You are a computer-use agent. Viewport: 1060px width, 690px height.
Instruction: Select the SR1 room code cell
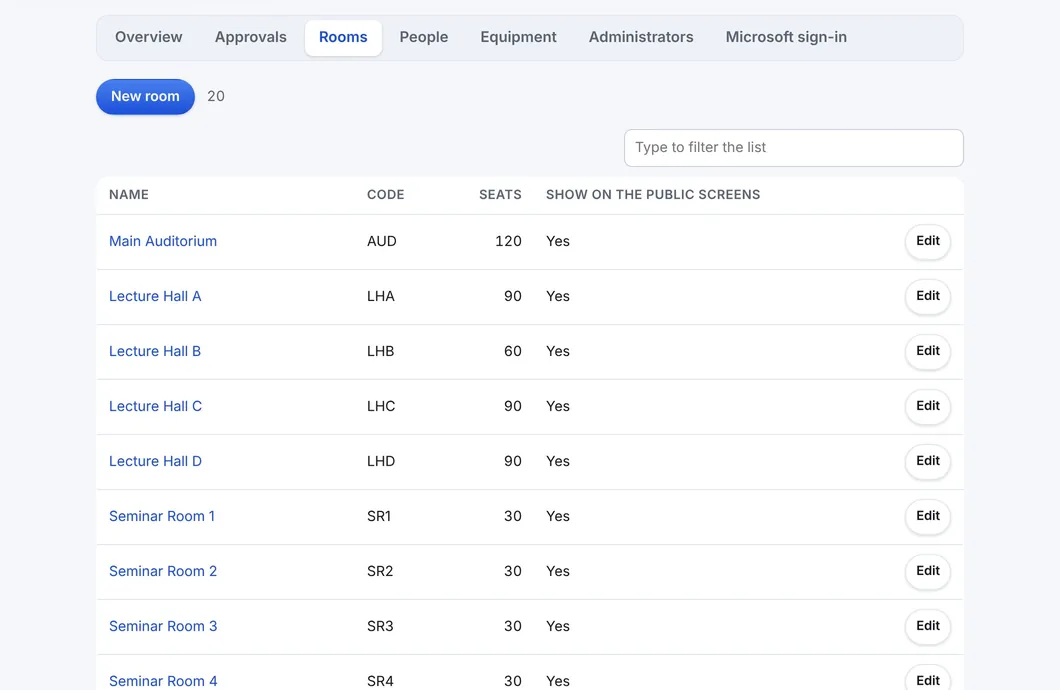379,516
